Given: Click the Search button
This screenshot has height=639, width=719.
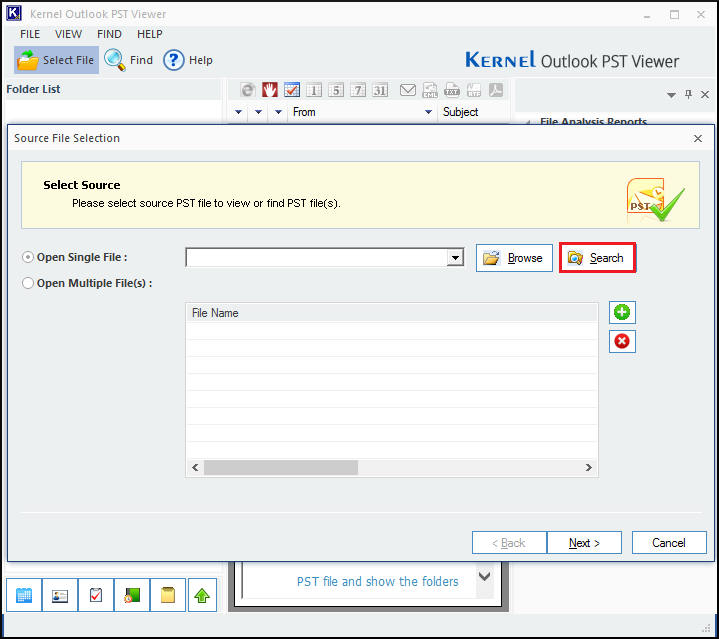Looking at the screenshot, I should click(x=597, y=258).
